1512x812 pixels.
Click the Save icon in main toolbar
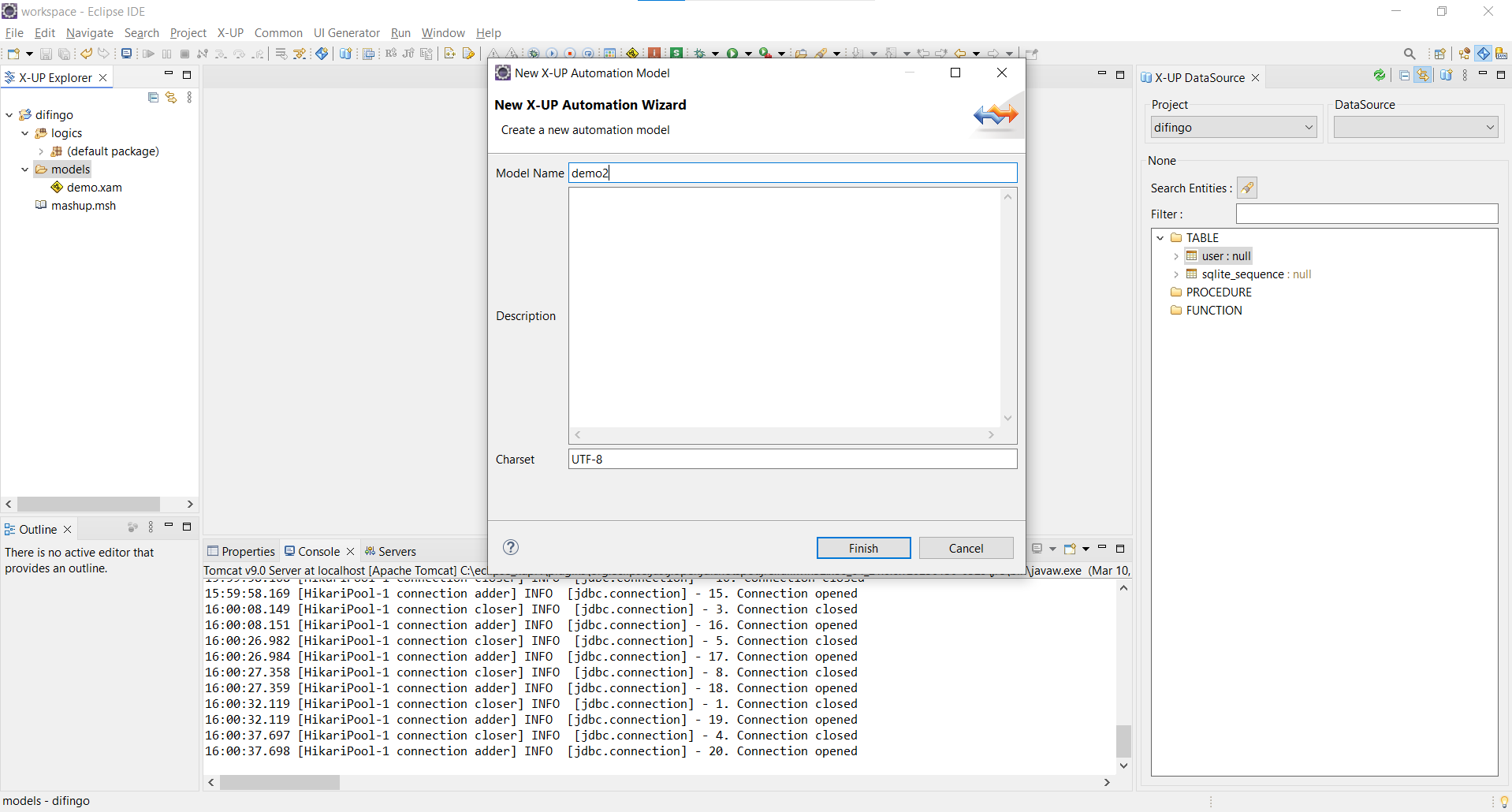pos(46,54)
